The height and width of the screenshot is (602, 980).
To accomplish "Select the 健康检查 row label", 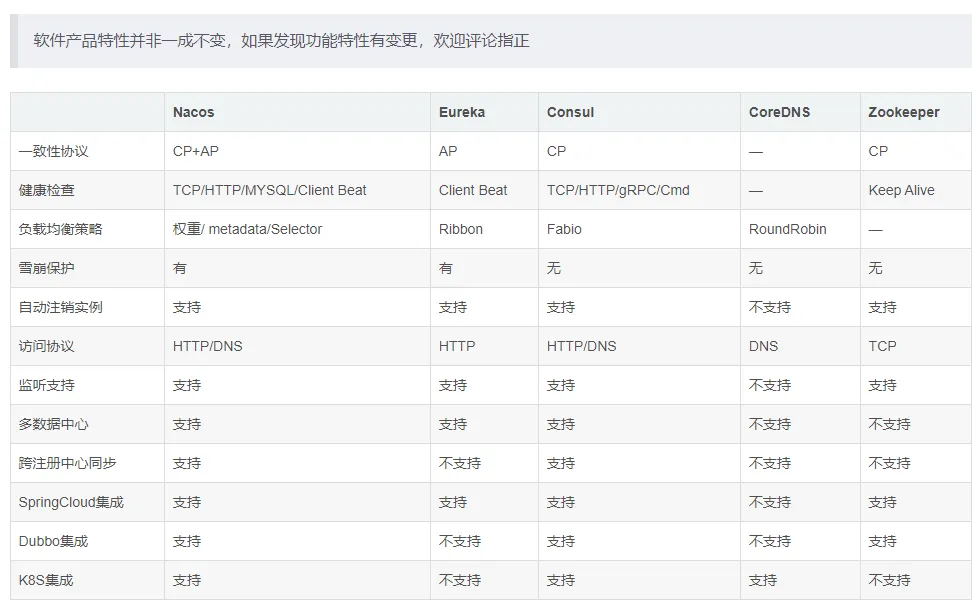I will 47,190.
